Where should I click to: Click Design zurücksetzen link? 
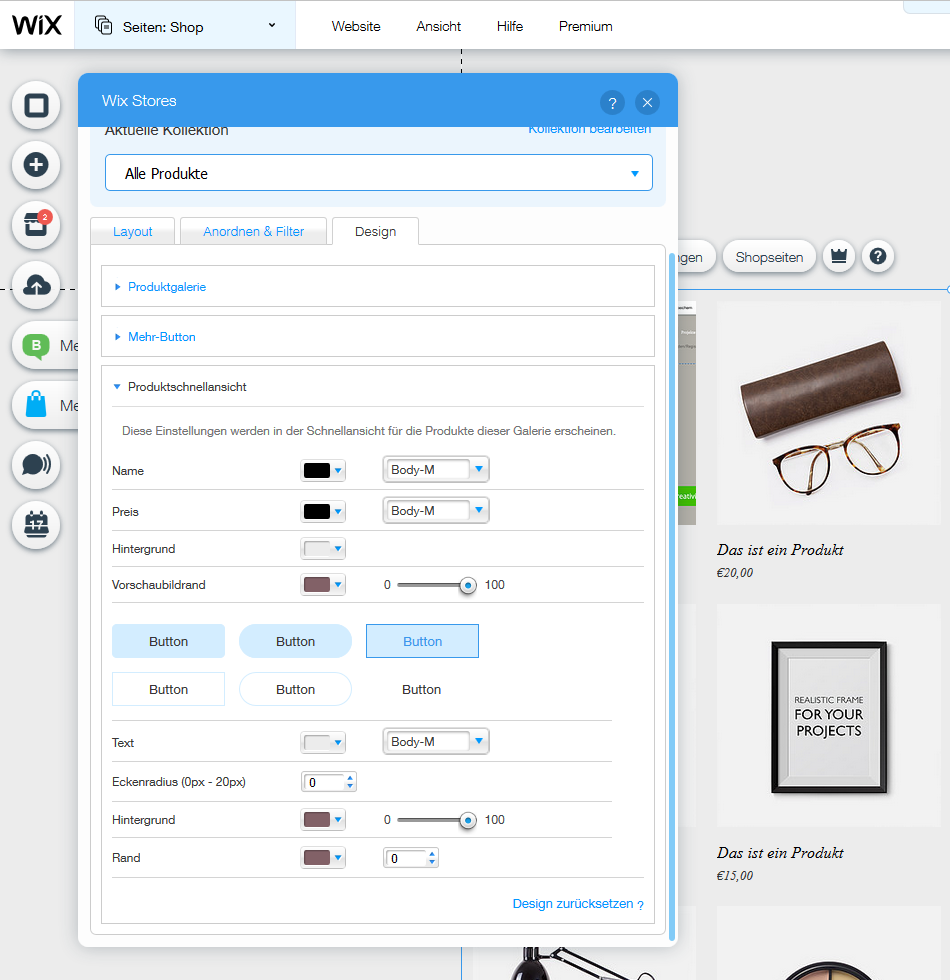pos(572,904)
